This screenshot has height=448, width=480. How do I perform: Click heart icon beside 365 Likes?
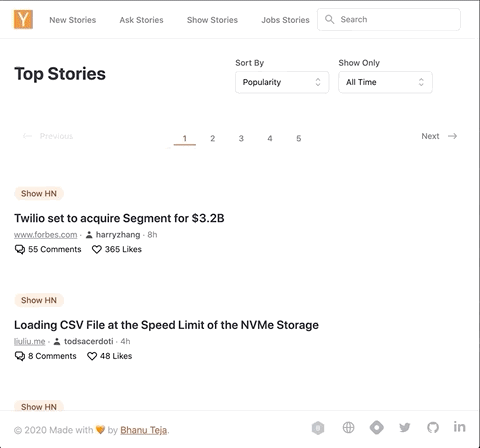coord(97,249)
